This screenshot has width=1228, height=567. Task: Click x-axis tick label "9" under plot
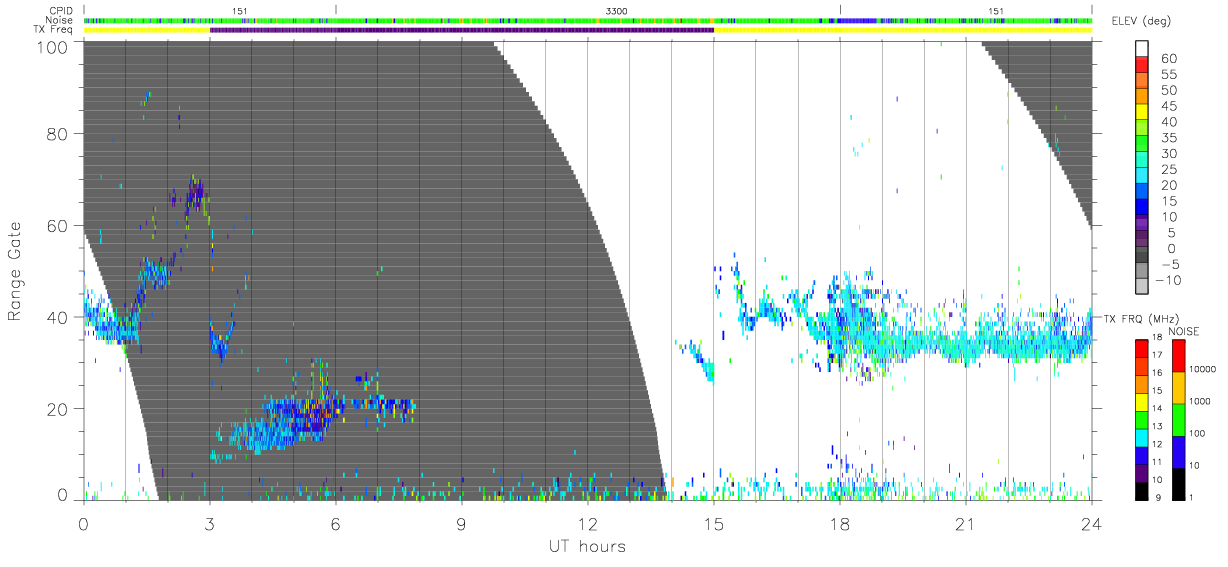pyautogui.click(x=461, y=523)
